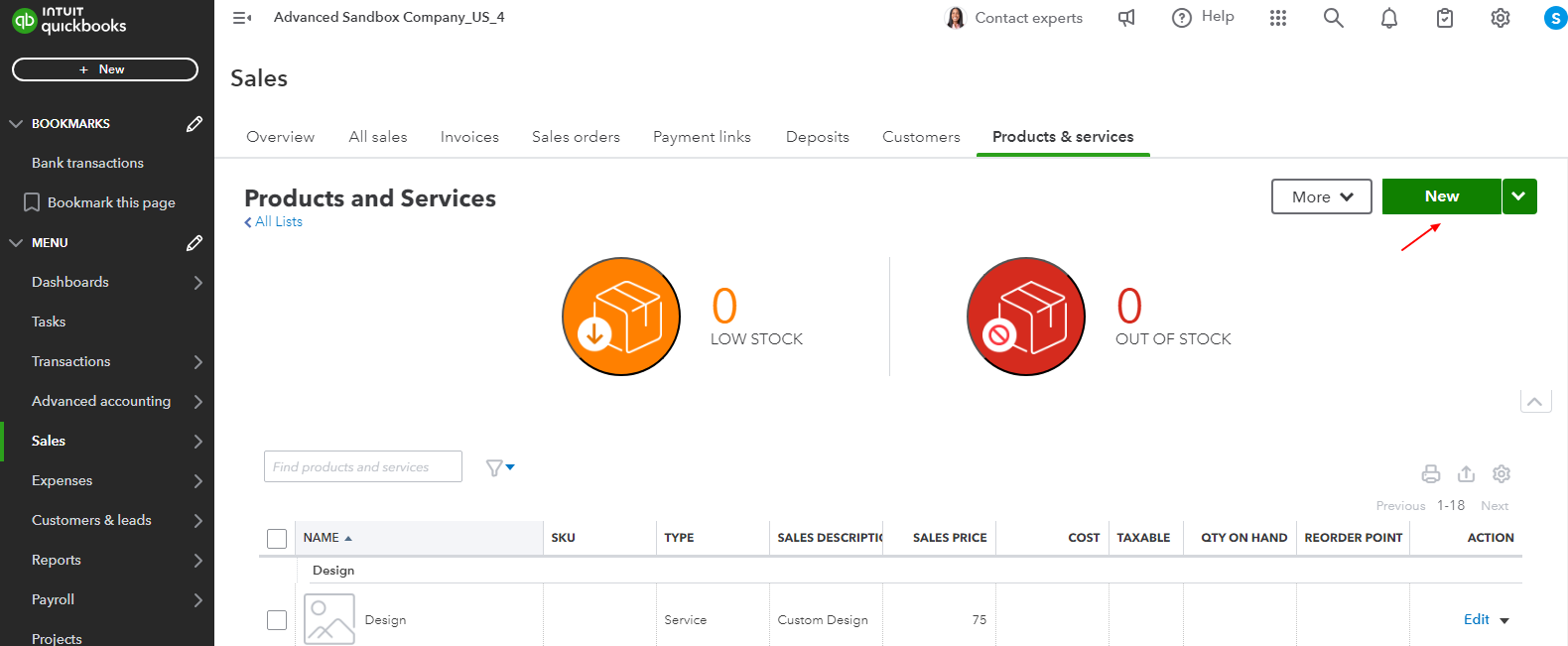Open the search magnifier icon
1568x646 pixels.
[x=1333, y=18]
